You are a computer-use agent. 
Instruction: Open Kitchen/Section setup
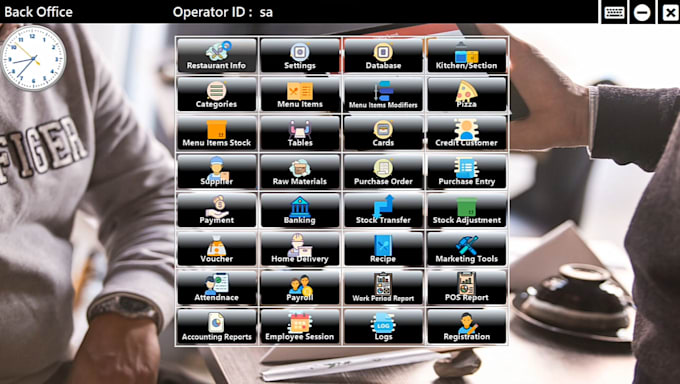click(467, 56)
